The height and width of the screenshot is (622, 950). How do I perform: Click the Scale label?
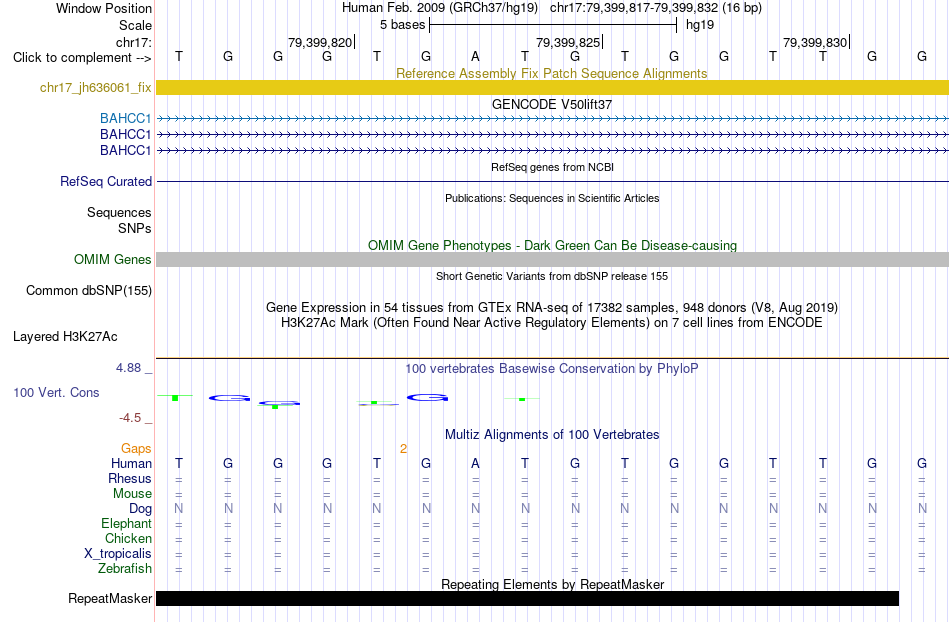[x=135, y=25]
